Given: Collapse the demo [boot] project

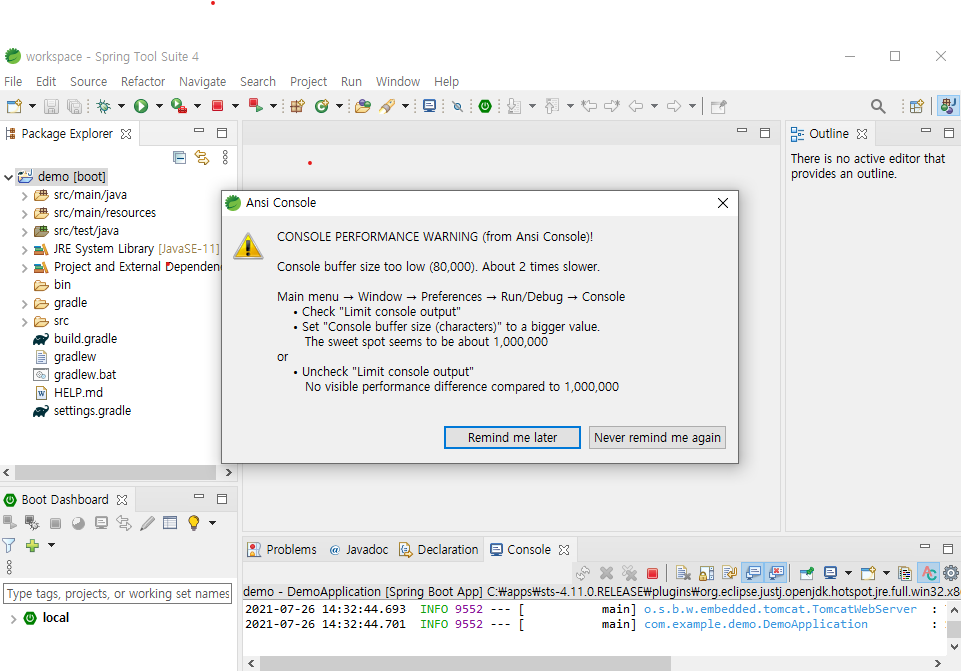Looking at the screenshot, I should 9,177.
